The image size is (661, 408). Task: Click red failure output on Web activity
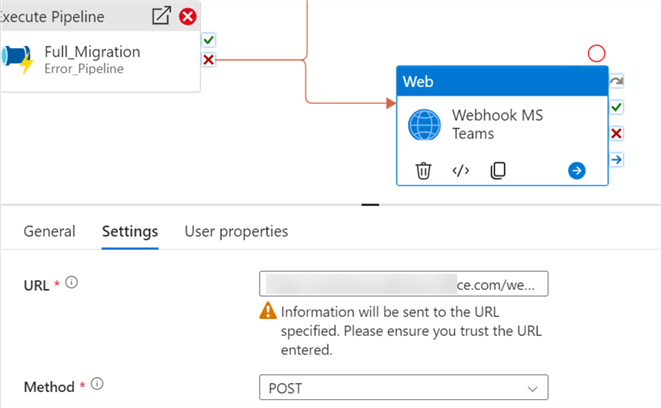tap(617, 133)
